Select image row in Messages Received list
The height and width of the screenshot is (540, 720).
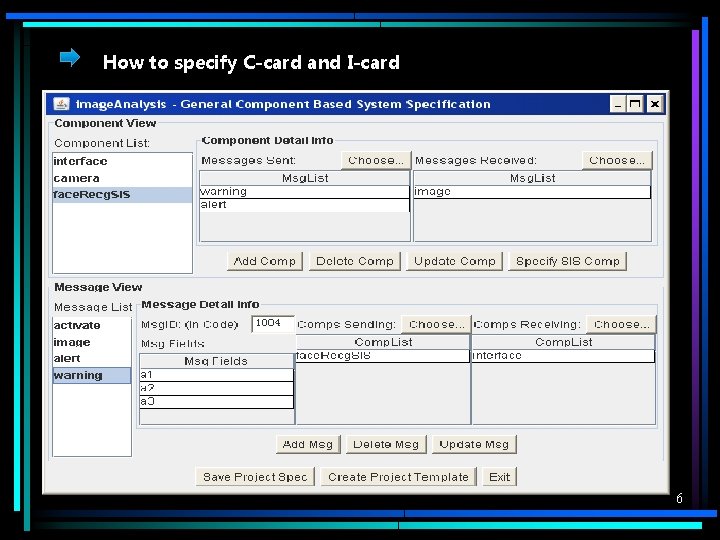tap(532, 191)
